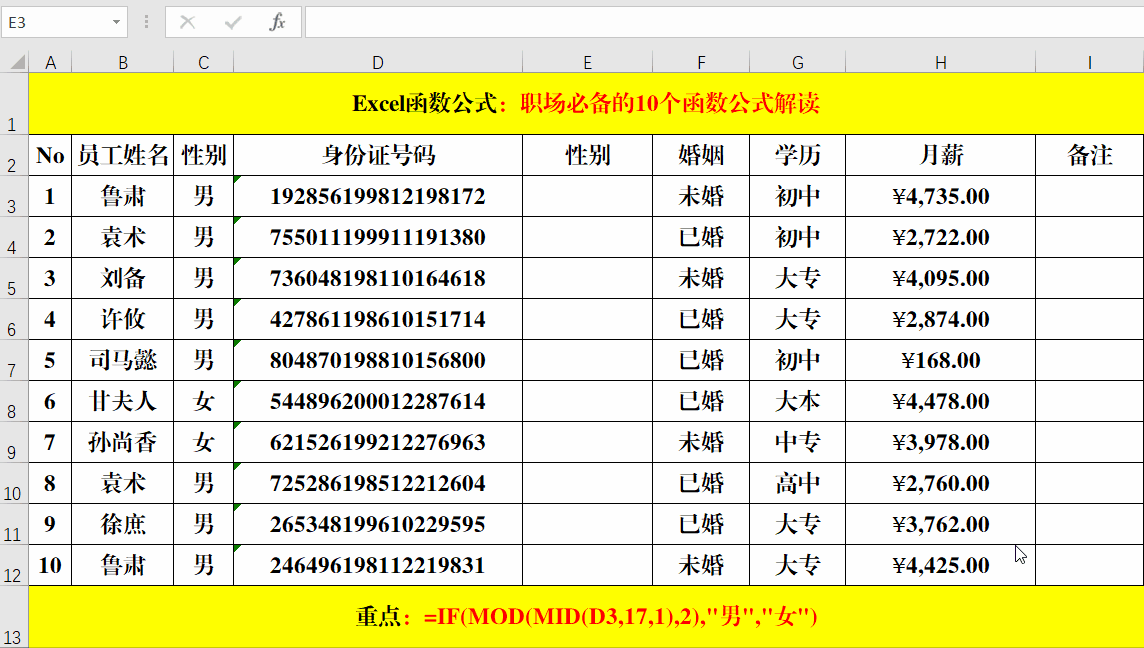1144x648 pixels.
Task: Click salary cell ¥4,478.00
Action: (x=940, y=401)
